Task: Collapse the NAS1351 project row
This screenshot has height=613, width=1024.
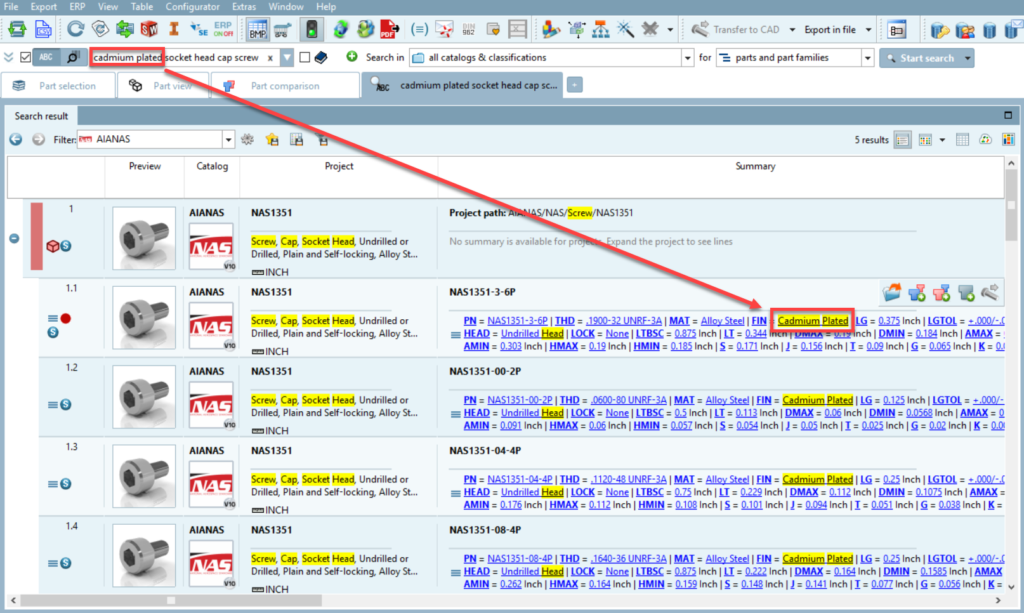Action: click(14, 238)
